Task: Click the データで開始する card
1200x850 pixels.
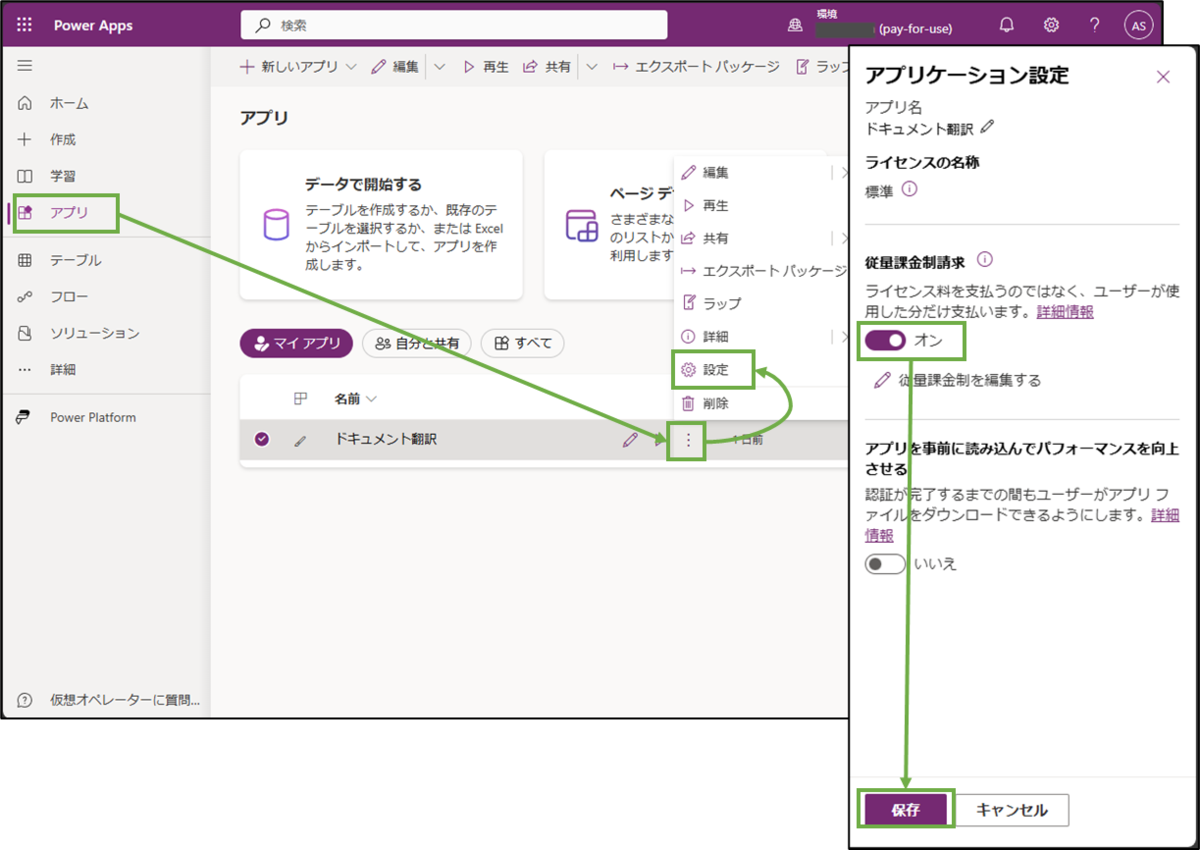Action: pyautogui.click(x=381, y=225)
